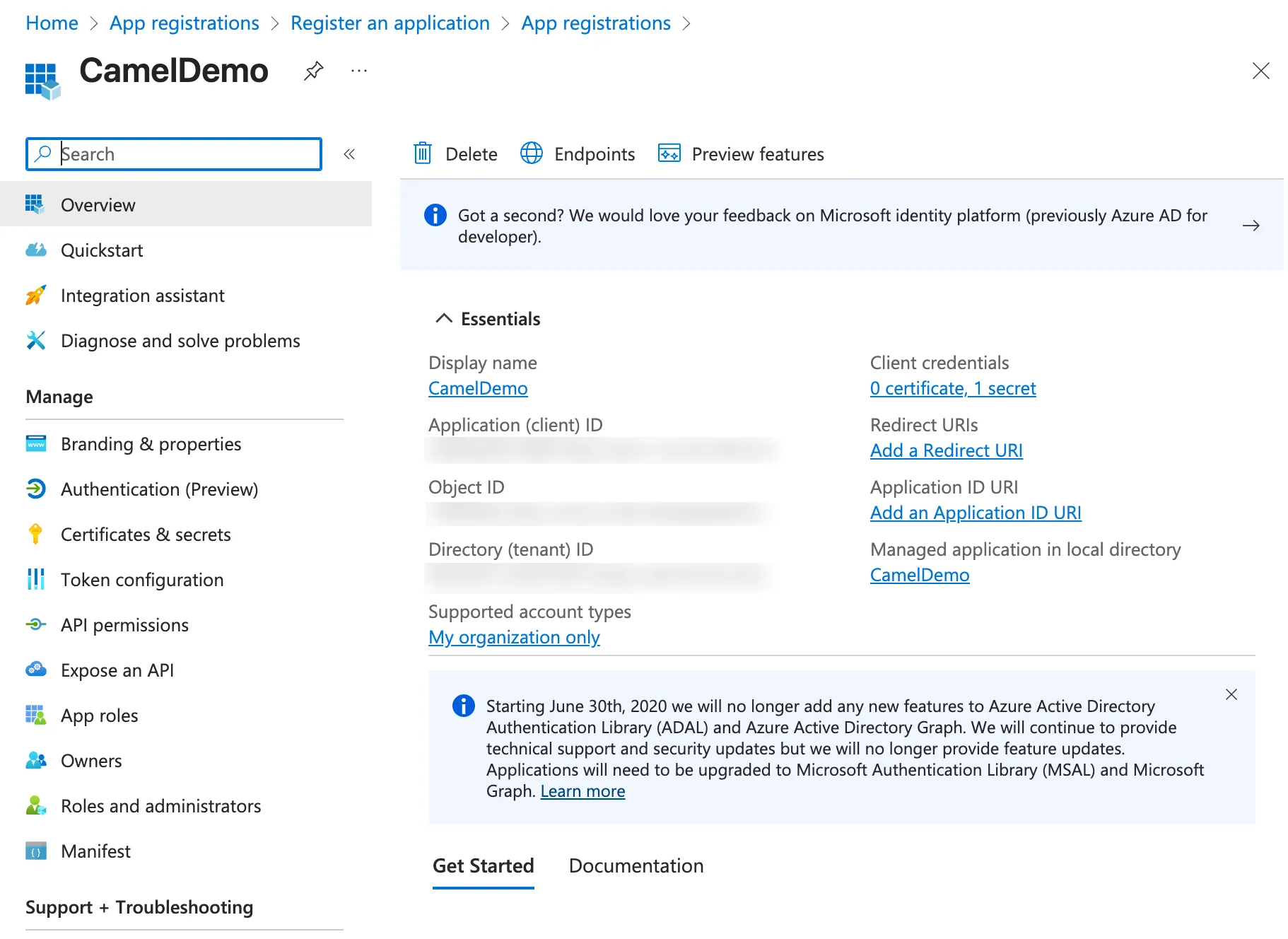Click the Diagnose wrench icon
Screen dimensions: 1288x939
click(36, 340)
